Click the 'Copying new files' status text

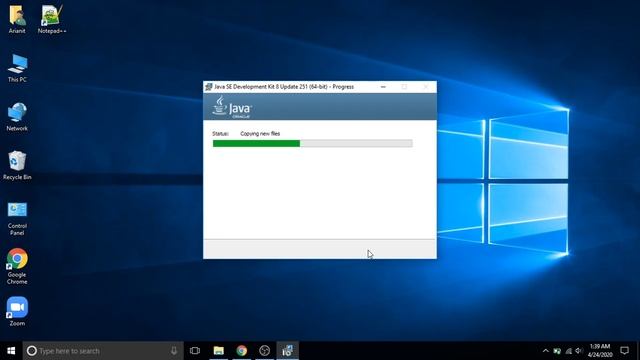click(x=260, y=133)
